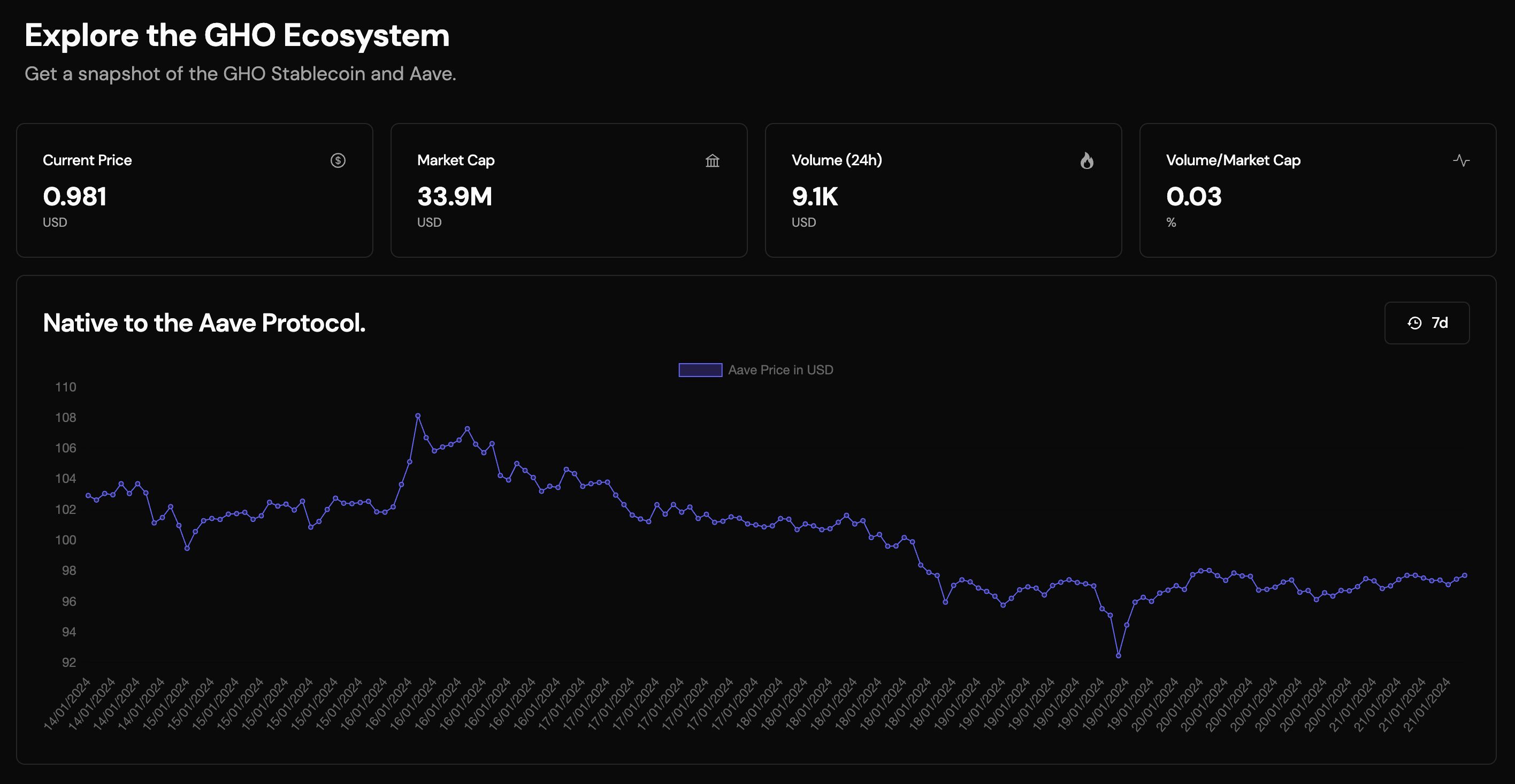This screenshot has height=784, width=1515.
Task: Click the dollar icon on Current Price card
Action: point(338,160)
